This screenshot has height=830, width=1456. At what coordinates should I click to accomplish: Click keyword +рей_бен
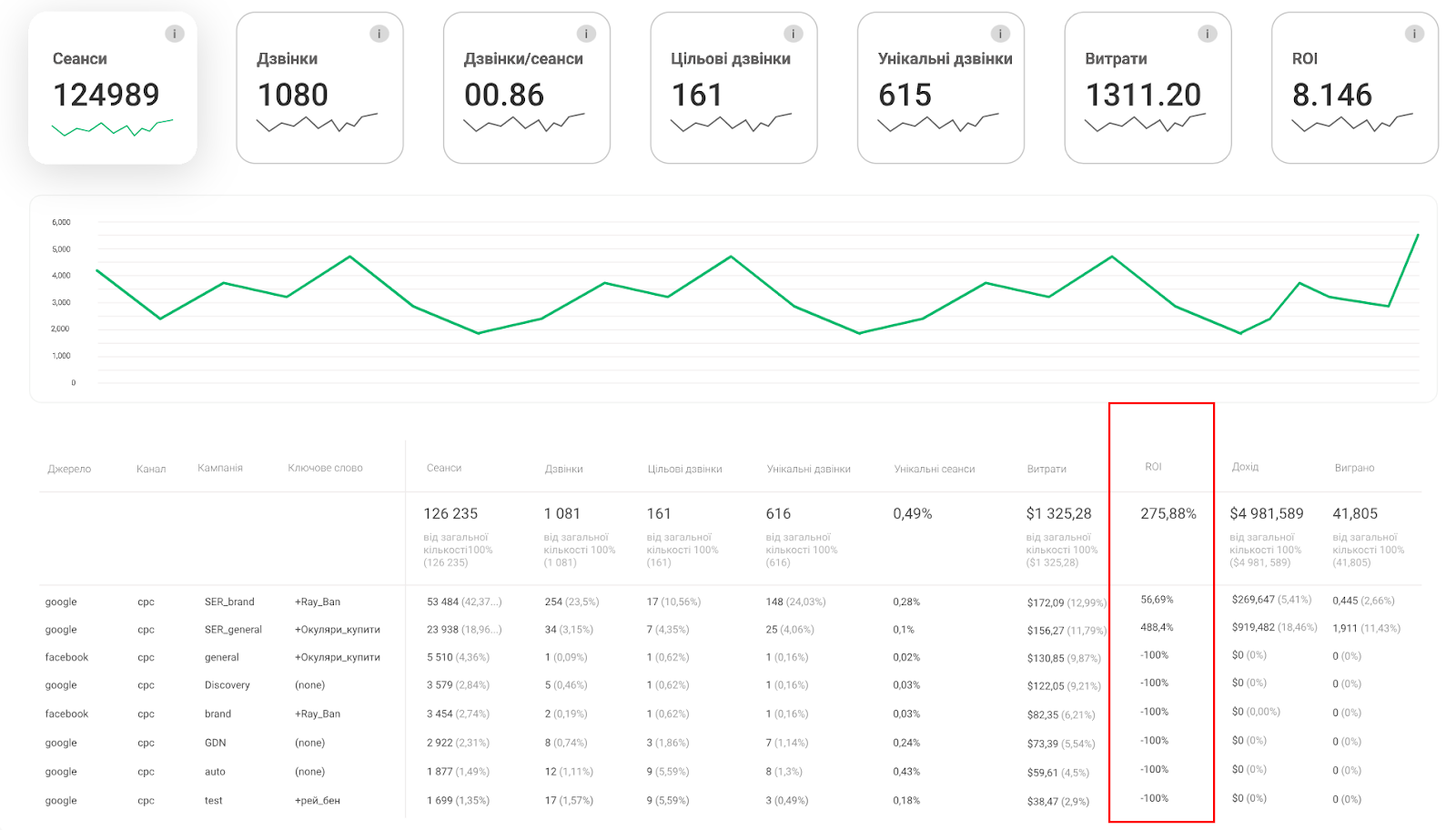(317, 801)
